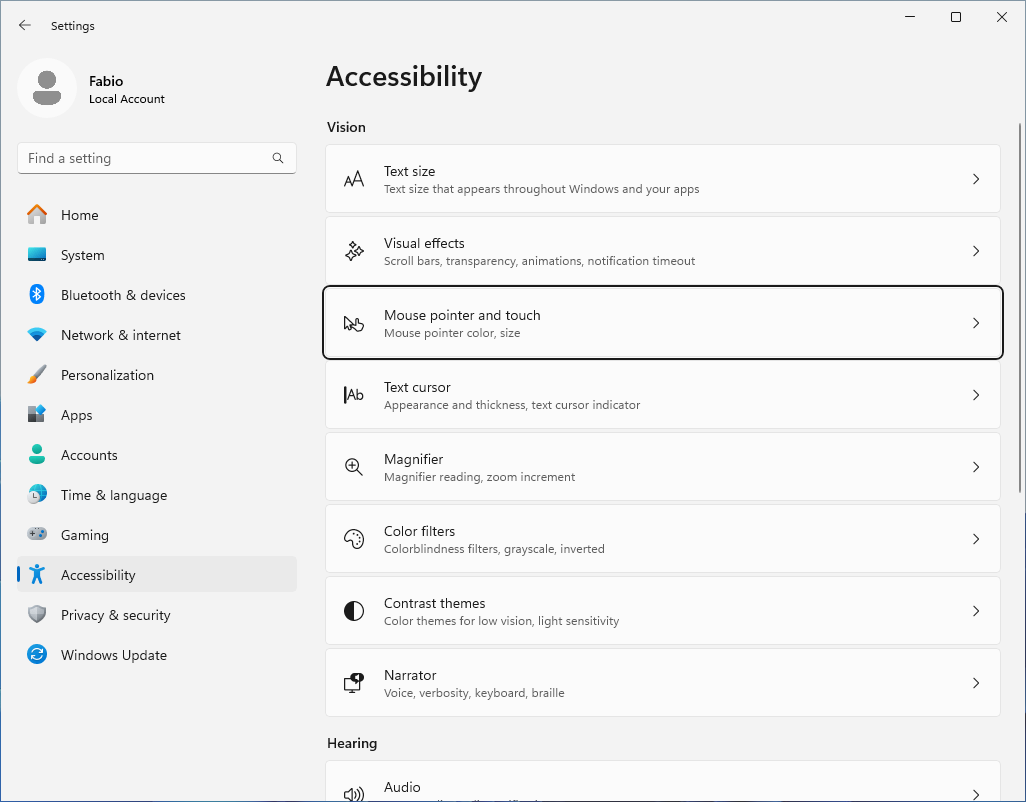Click the Network Wi-Fi icon in sidebar

tap(37, 335)
